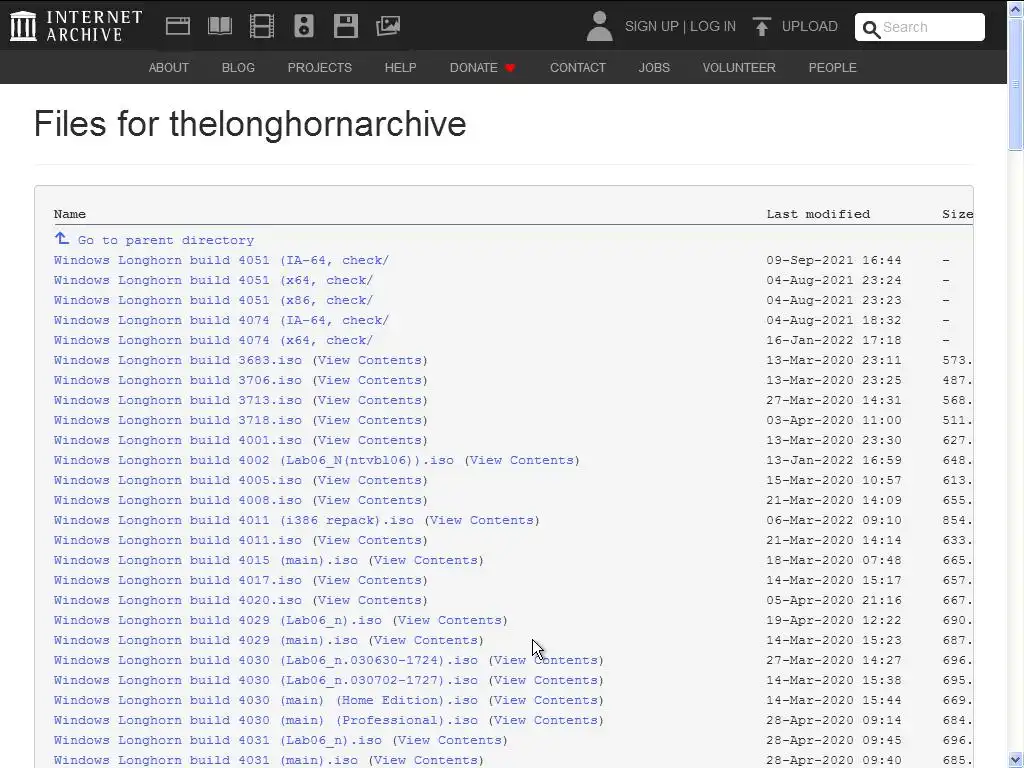Download build 4030 (main) (Professional).iso
This screenshot has height=768, width=1024.
click(x=266, y=720)
